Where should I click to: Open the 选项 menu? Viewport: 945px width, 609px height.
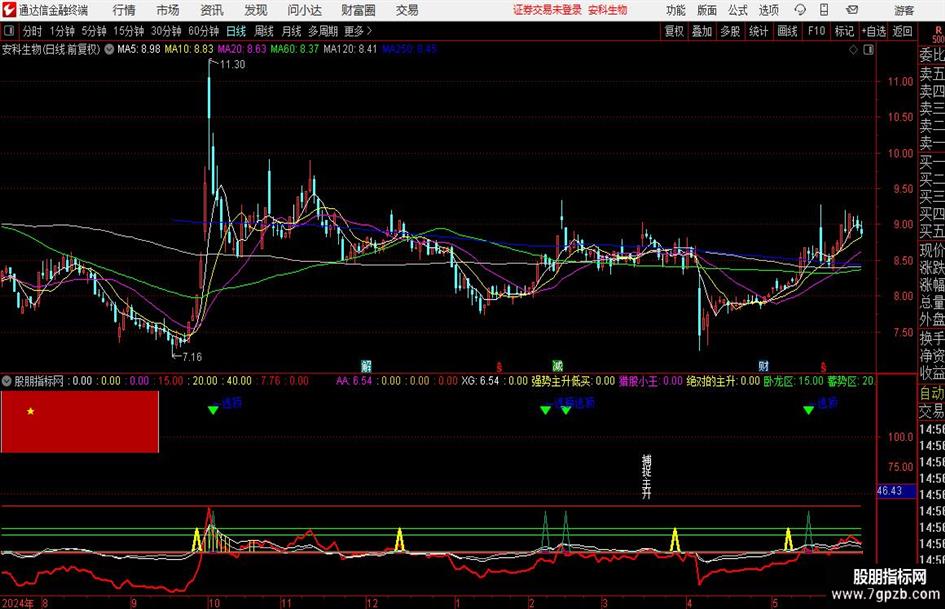click(x=768, y=10)
